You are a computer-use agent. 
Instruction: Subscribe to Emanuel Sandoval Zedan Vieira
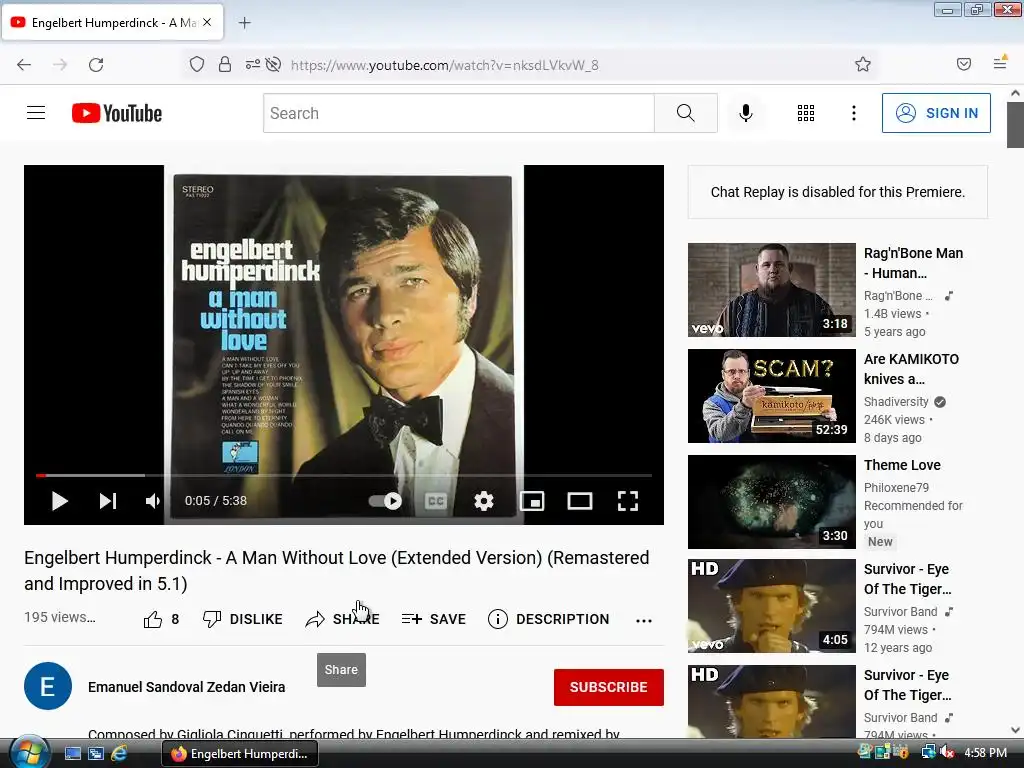[609, 687]
